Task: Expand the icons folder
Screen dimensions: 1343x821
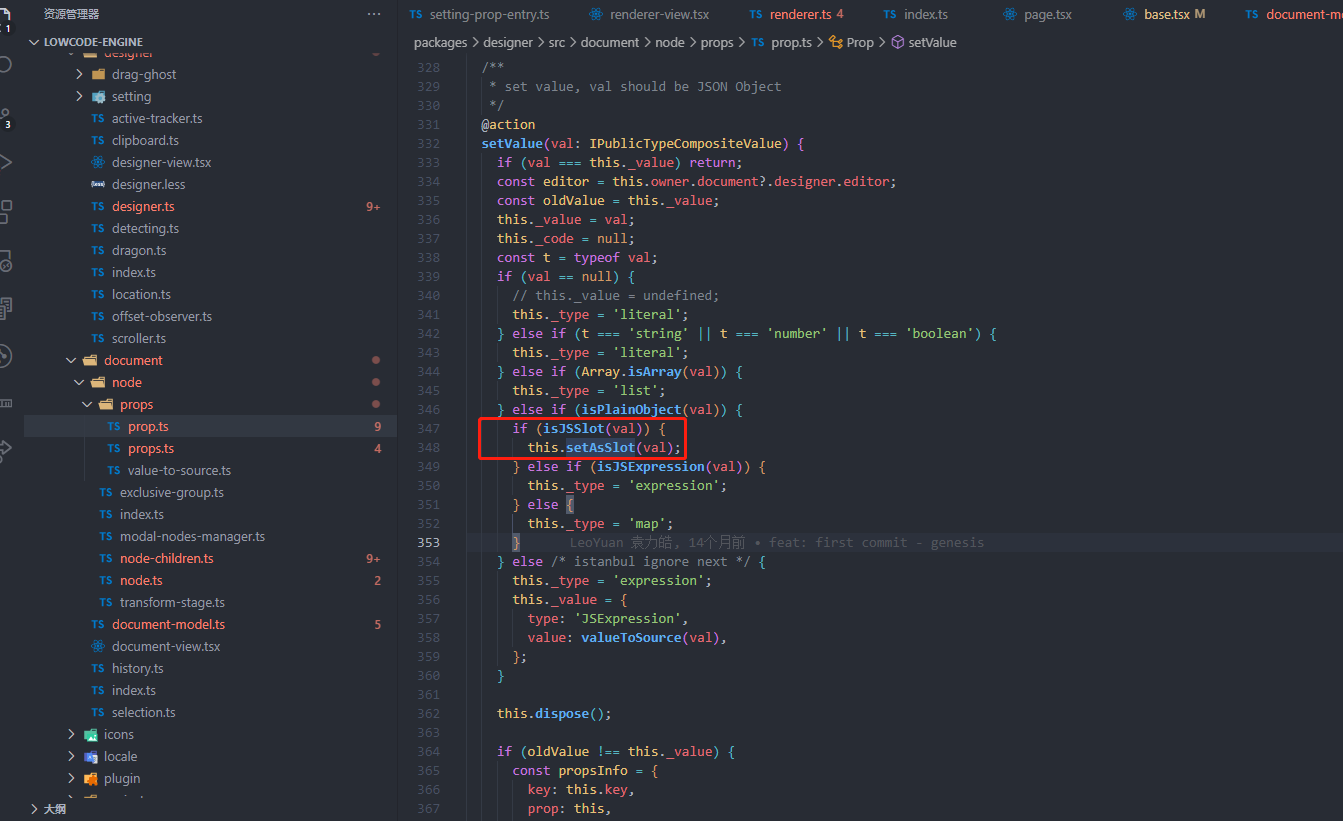Action: (x=70, y=734)
